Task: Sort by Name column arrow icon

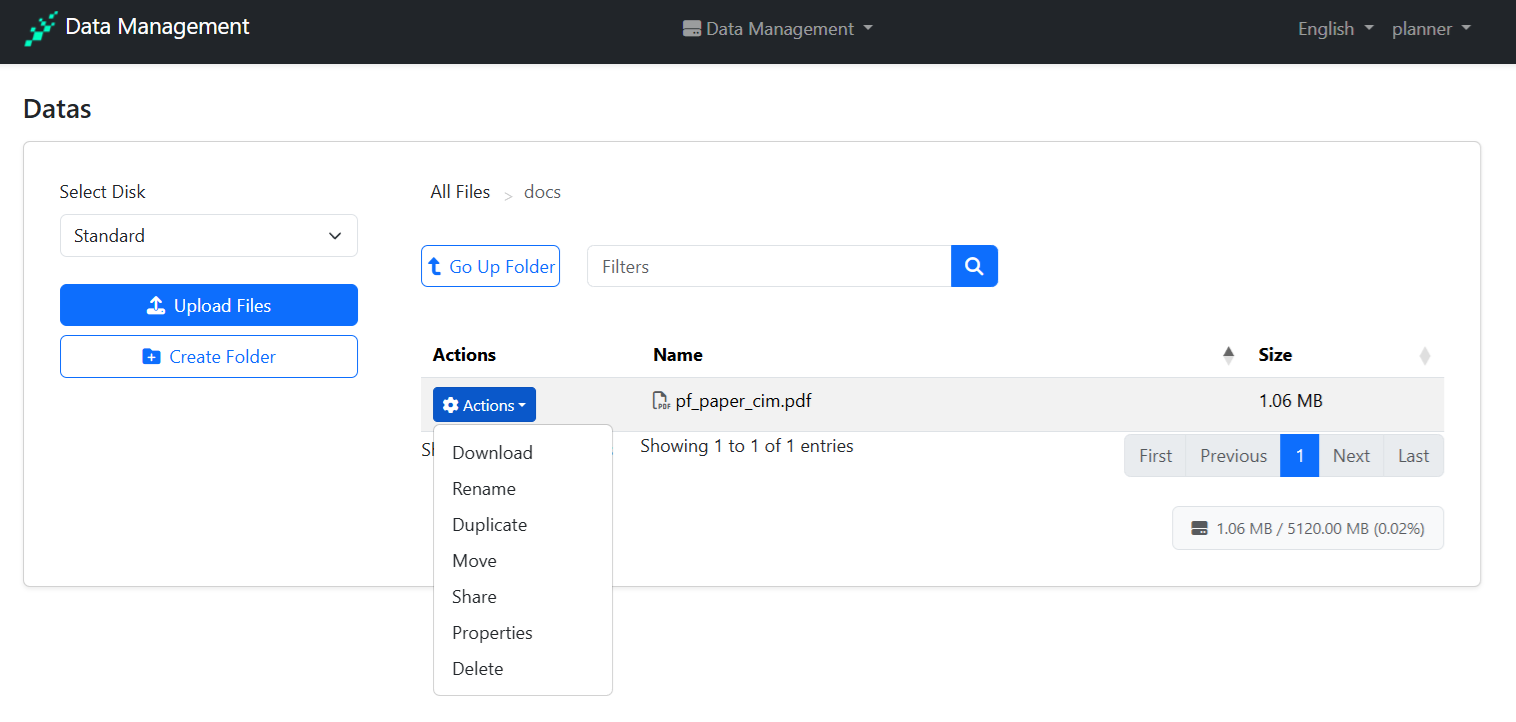Action: pyautogui.click(x=1228, y=355)
